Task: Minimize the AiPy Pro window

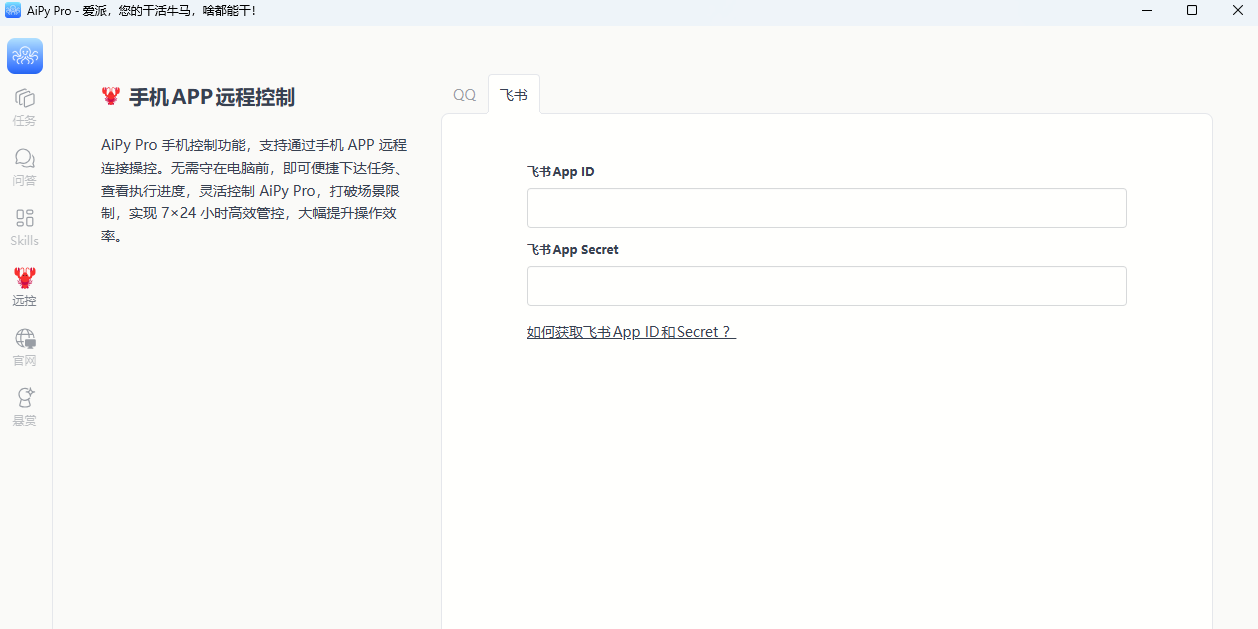Action: [1145, 11]
